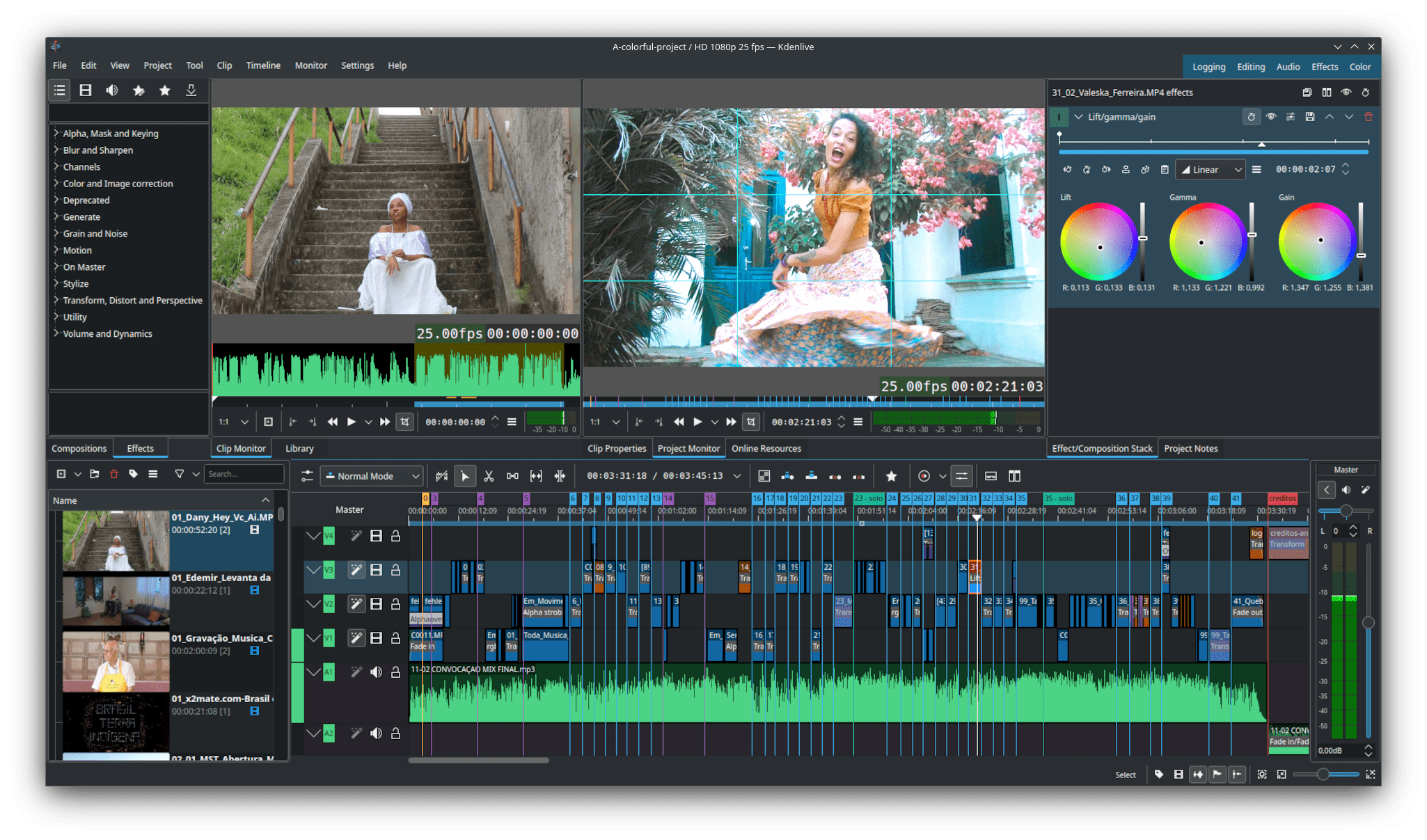Switch to the Color workspace layout
Viewport: 1427px width, 840px height.
point(1359,67)
